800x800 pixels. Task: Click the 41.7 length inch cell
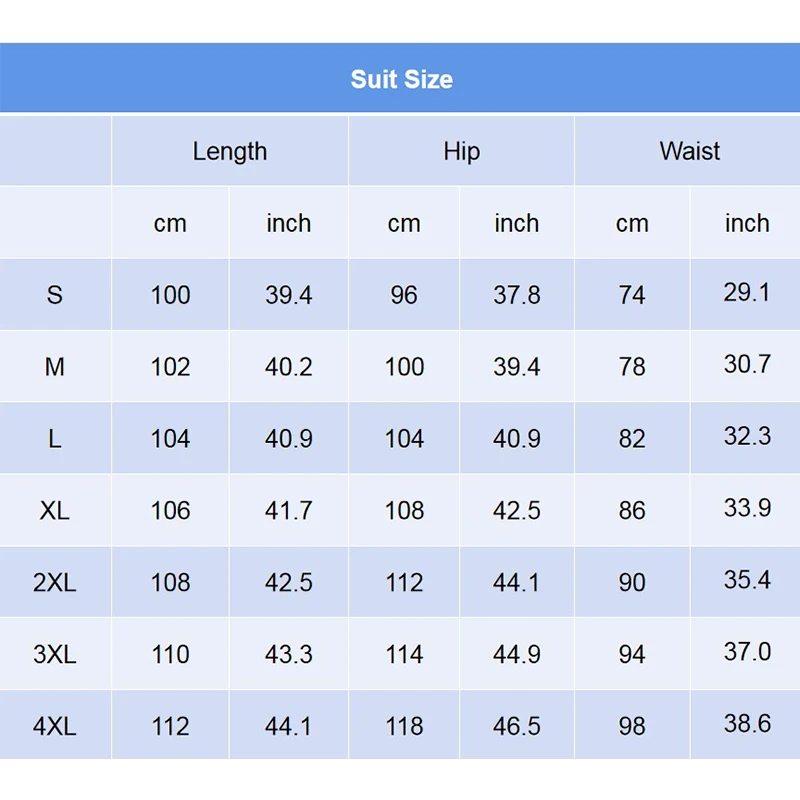pos(289,510)
